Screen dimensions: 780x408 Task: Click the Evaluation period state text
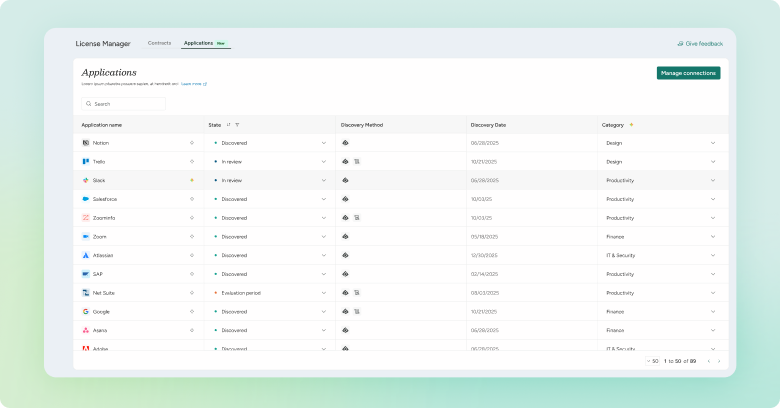[x=241, y=293]
